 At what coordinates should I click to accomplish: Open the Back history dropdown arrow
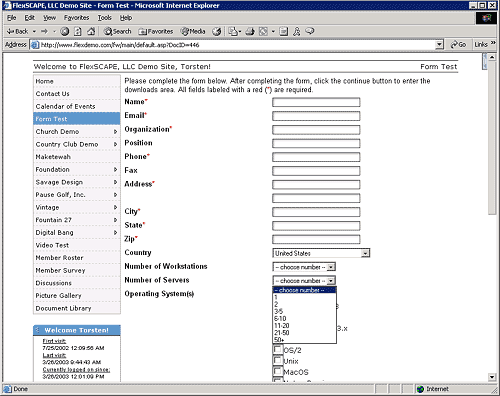(34, 32)
